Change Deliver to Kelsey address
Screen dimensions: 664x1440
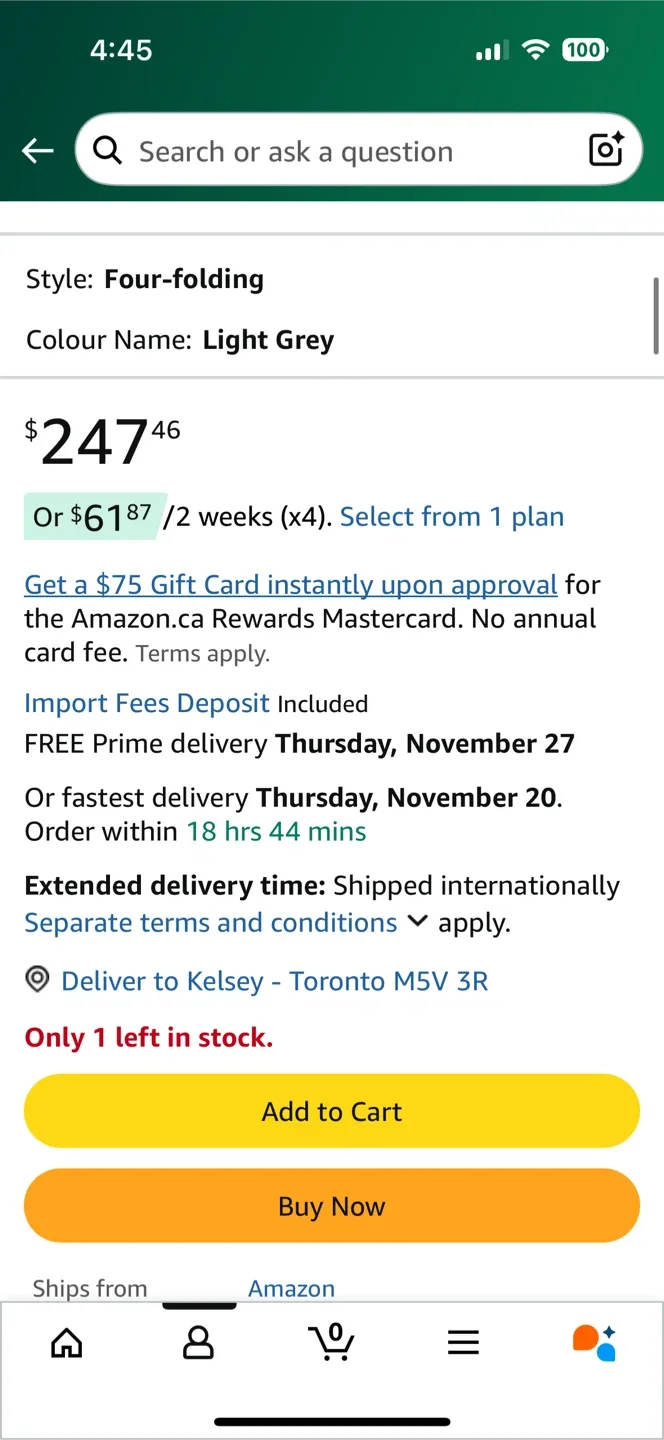point(275,981)
